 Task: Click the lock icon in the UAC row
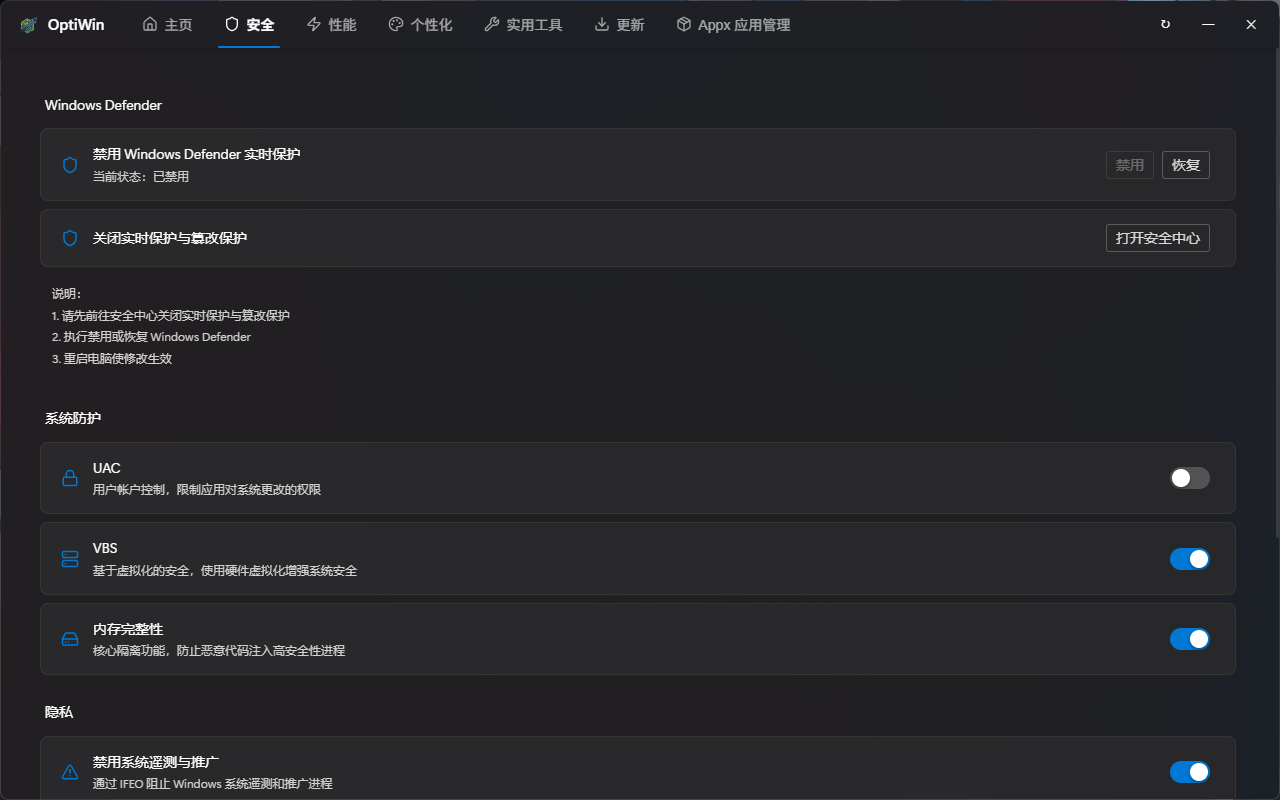coord(70,478)
